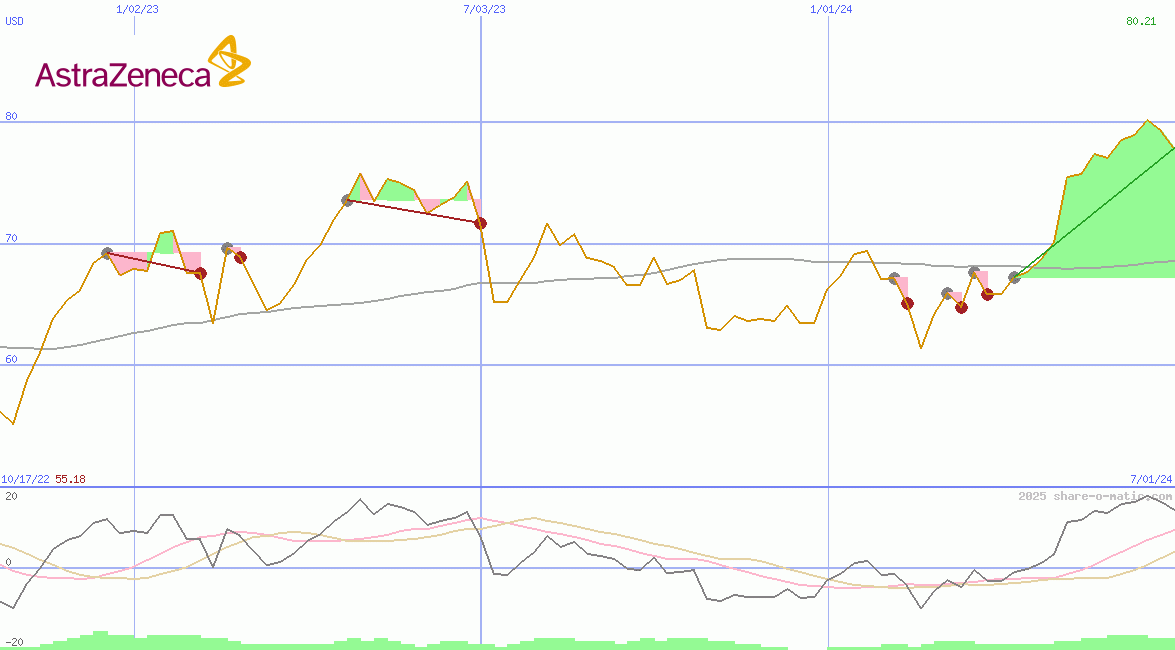Viewport: 1175px width, 650px height.
Task: Click the 55.18 starting price value
Action: (x=70, y=479)
